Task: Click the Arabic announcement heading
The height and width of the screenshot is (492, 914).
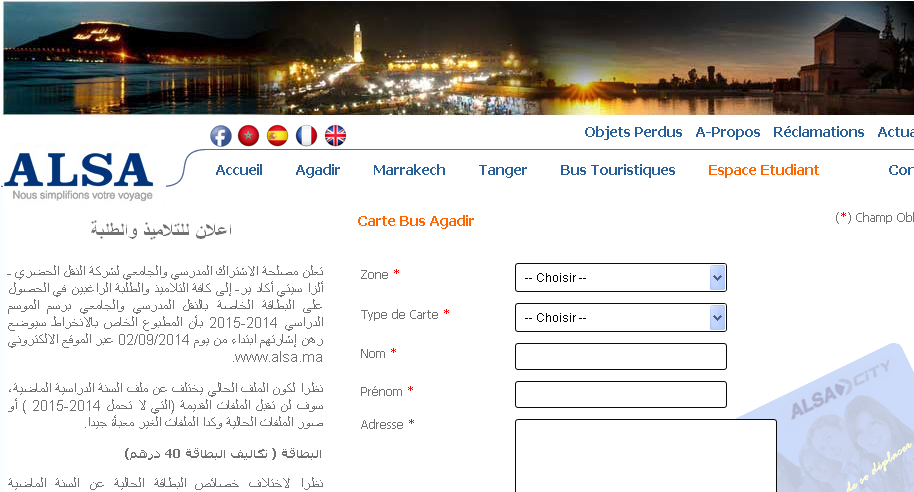Action: (x=161, y=230)
